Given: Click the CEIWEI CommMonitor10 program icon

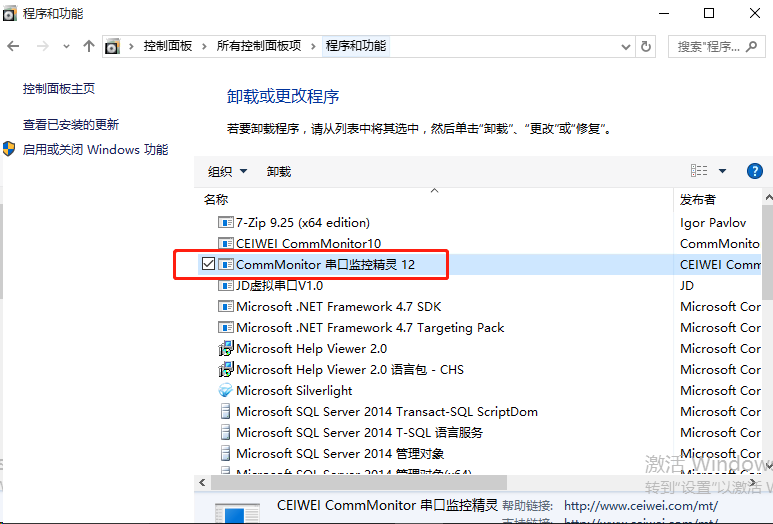Looking at the screenshot, I should coord(225,243).
